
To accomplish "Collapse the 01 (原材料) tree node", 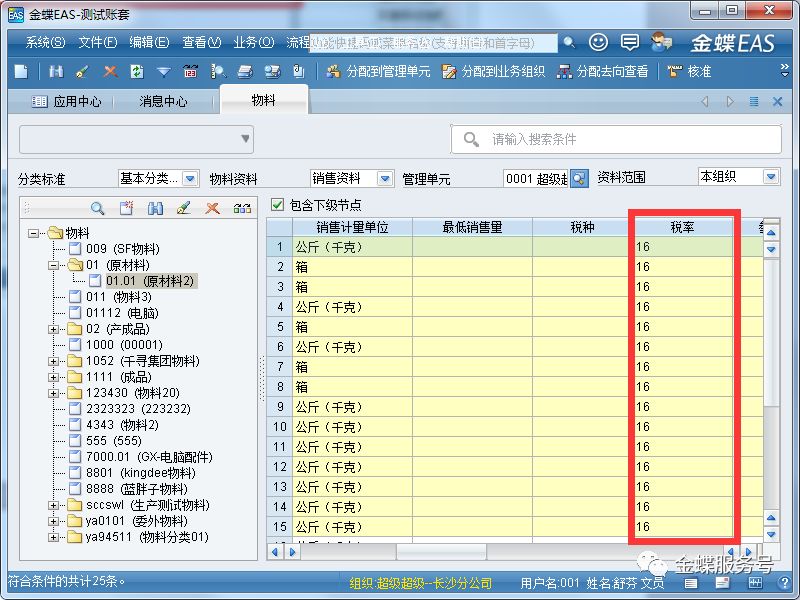I will 53,265.
